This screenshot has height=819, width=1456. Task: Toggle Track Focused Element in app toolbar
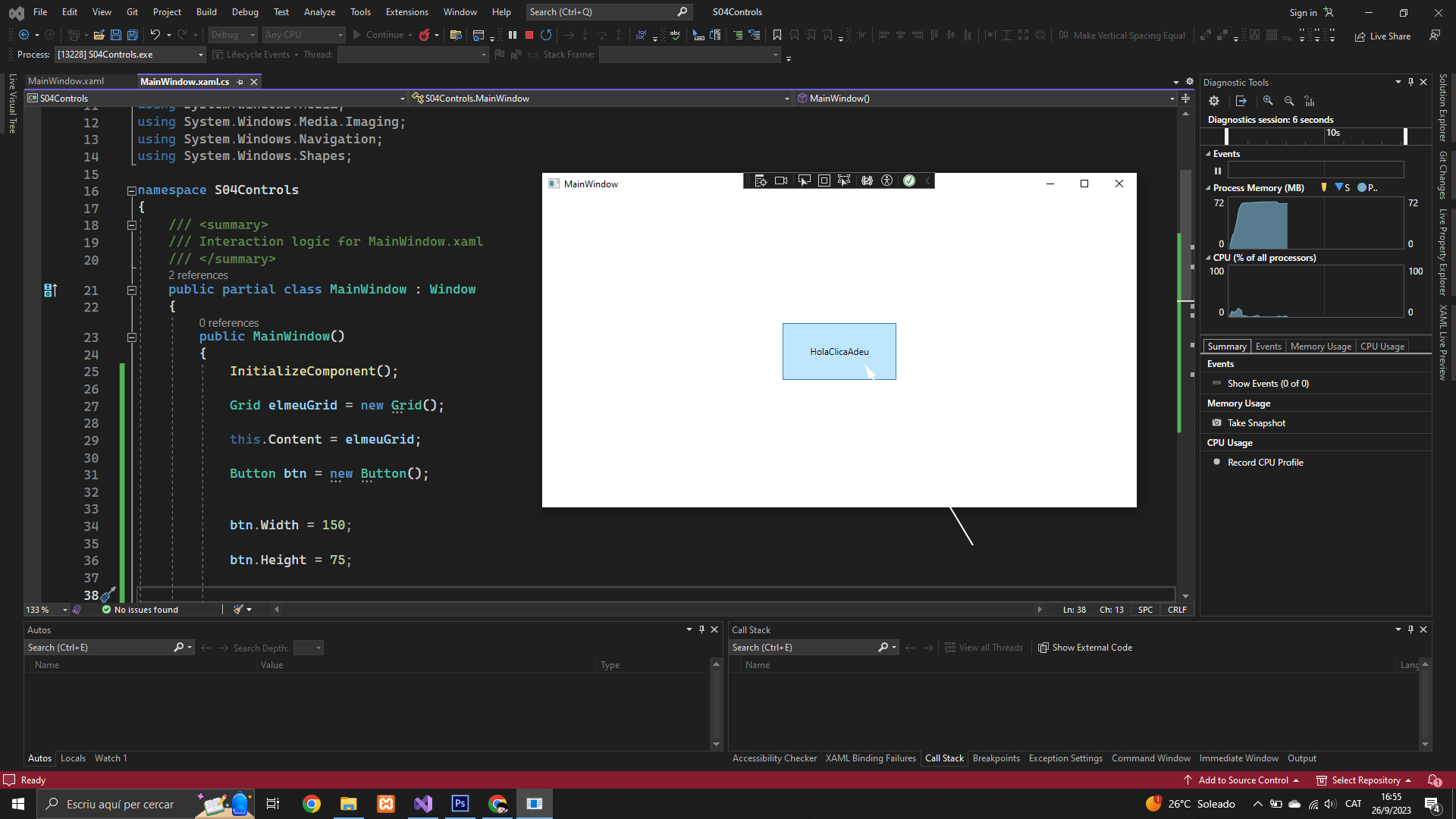tap(844, 180)
